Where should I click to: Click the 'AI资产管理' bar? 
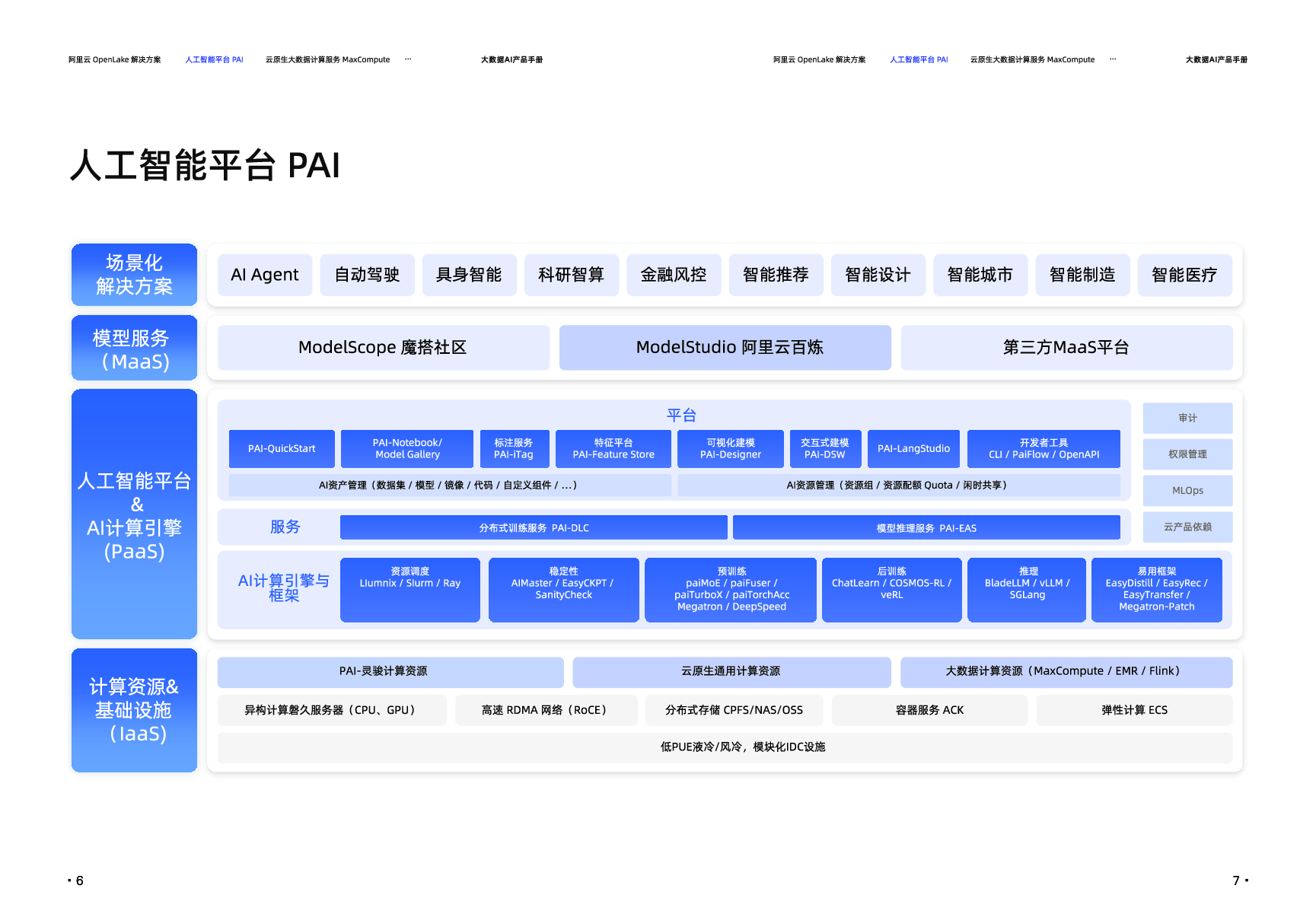[x=450, y=485]
